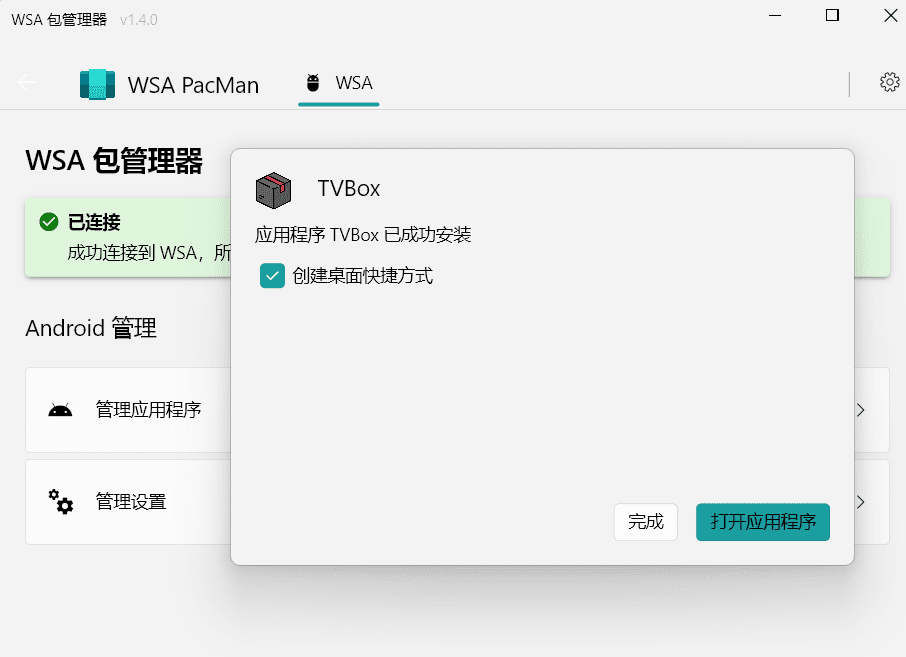Click the back arrow in the top-left corner
This screenshot has height=657, width=906.
[x=25, y=82]
